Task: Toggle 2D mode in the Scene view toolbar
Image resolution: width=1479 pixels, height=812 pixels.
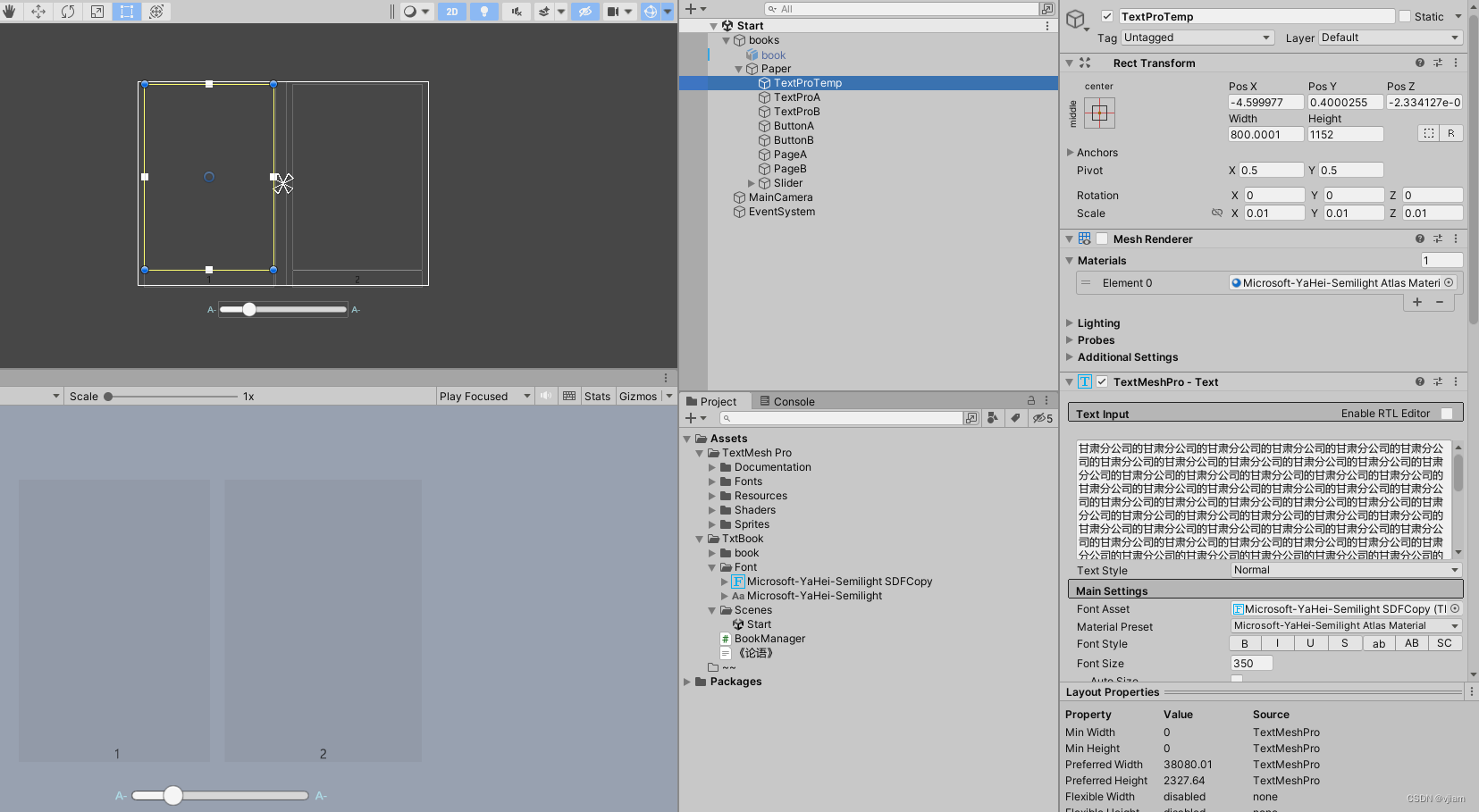Action: (451, 12)
